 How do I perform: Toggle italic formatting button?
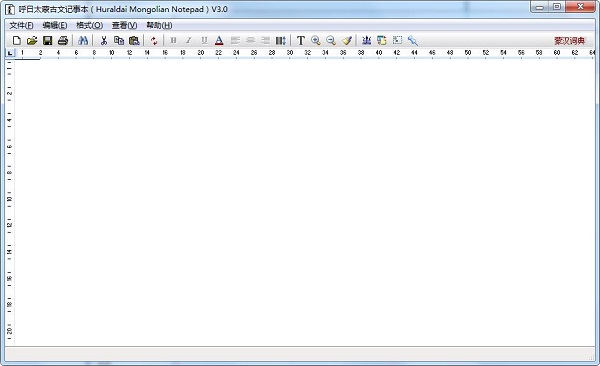pyautogui.click(x=188, y=40)
